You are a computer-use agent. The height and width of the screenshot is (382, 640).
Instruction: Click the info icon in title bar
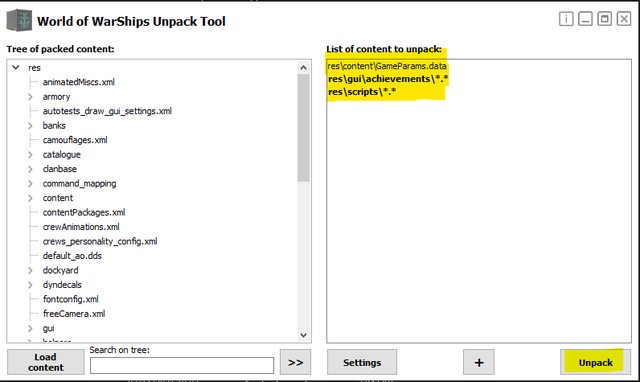coord(566,19)
